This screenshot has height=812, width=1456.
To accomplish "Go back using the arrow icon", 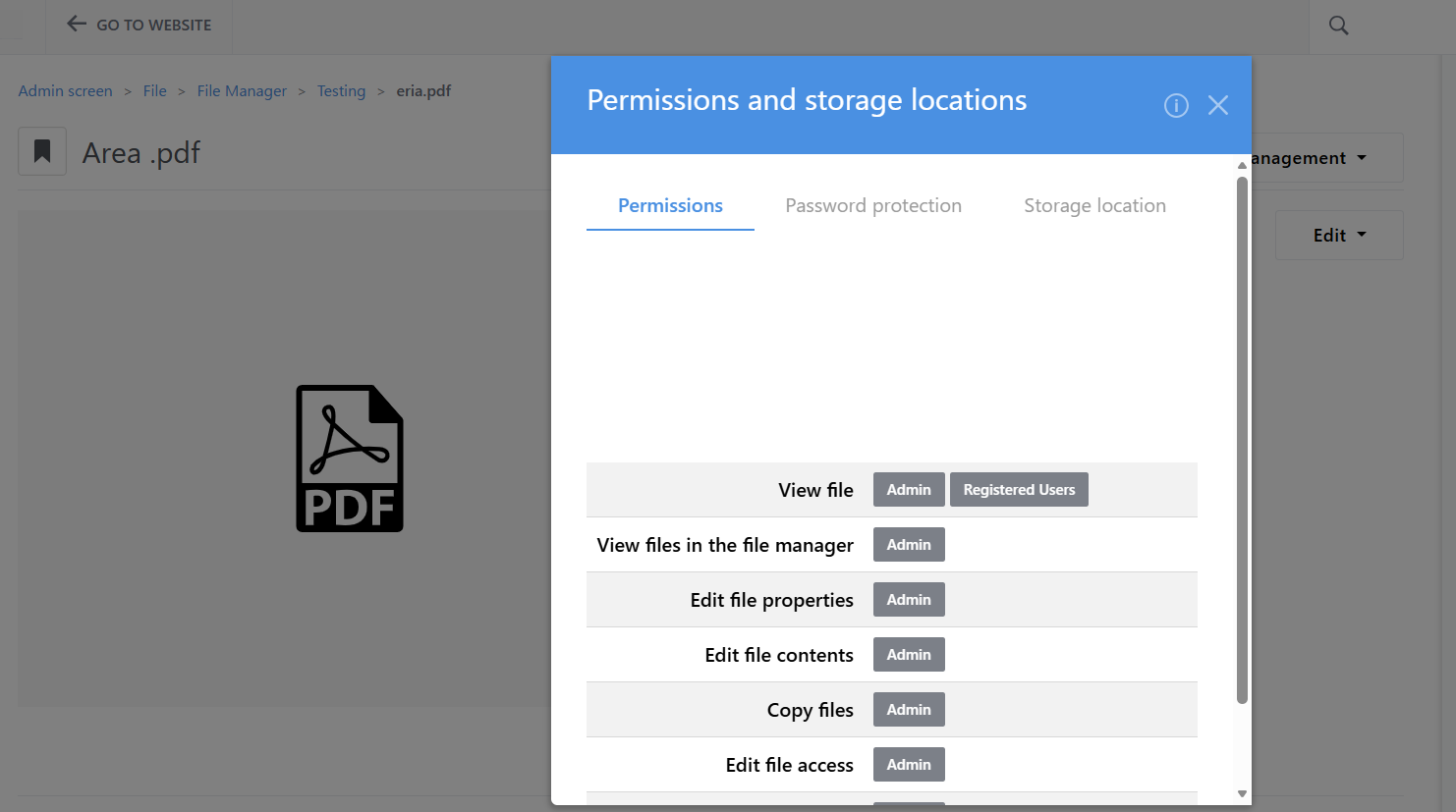I will pyautogui.click(x=77, y=24).
